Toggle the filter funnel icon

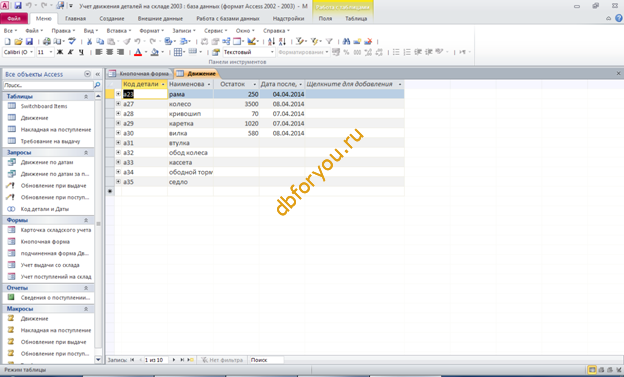pos(329,41)
